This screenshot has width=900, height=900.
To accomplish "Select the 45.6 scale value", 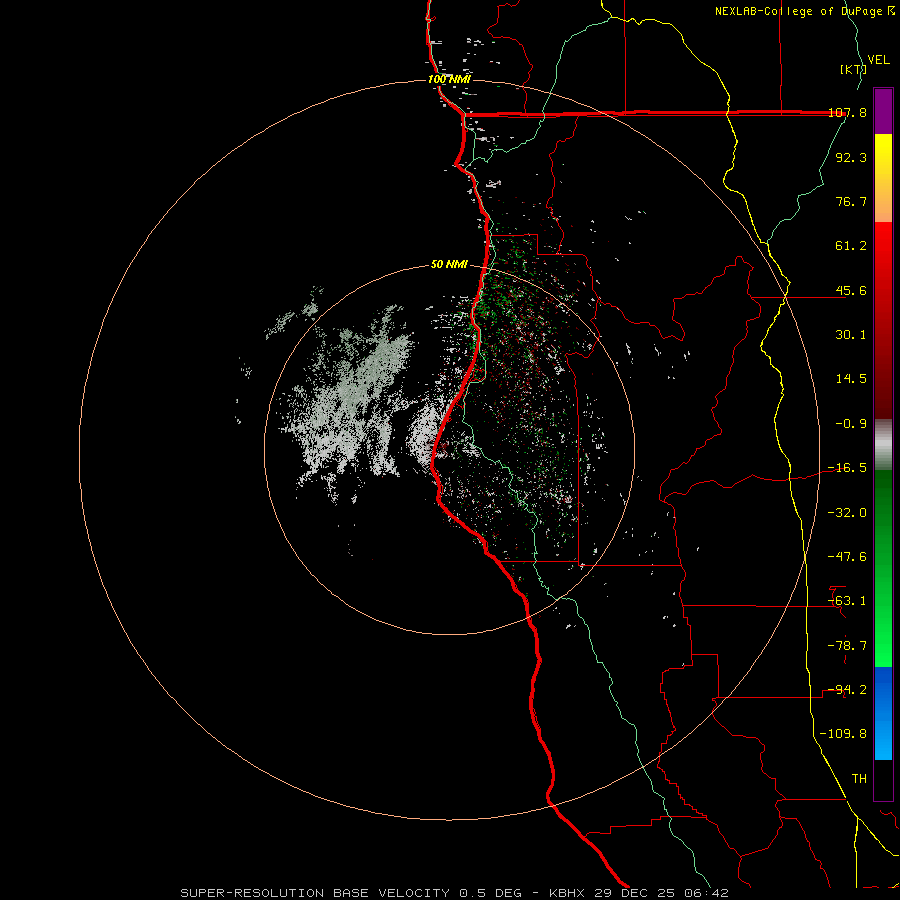I will click(851, 290).
